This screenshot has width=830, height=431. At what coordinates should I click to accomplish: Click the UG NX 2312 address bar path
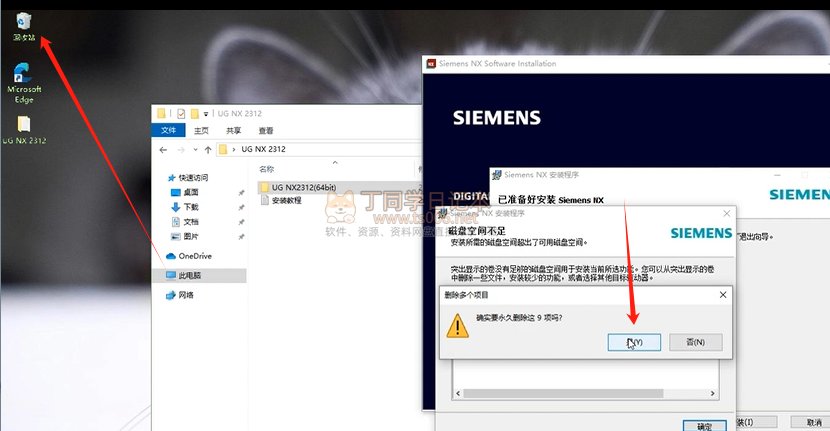(x=263, y=149)
